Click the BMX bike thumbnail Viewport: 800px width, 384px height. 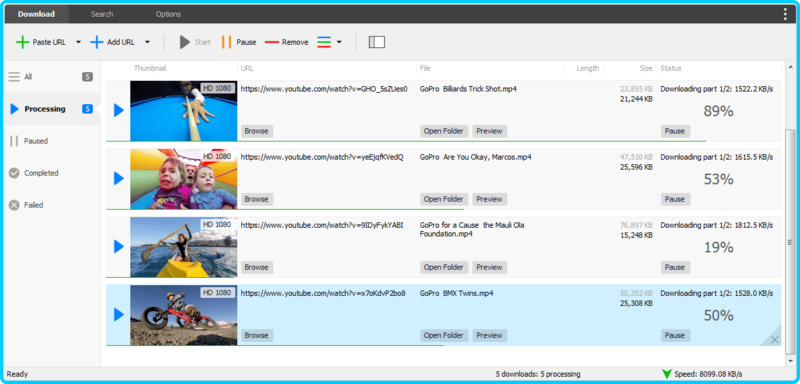pyautogui.click(x=184, y=315)
